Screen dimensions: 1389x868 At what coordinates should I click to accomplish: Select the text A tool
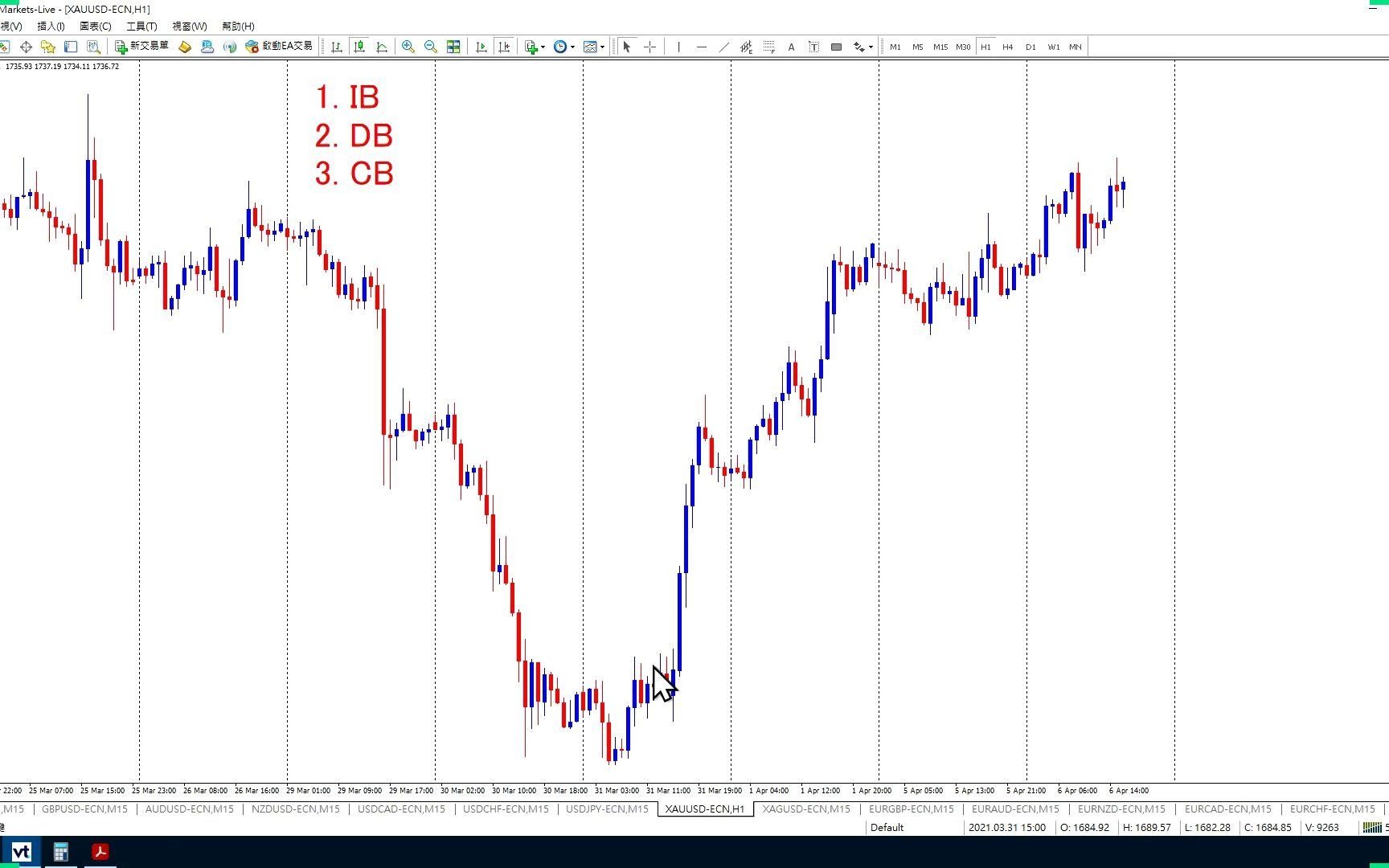(791, 47)
